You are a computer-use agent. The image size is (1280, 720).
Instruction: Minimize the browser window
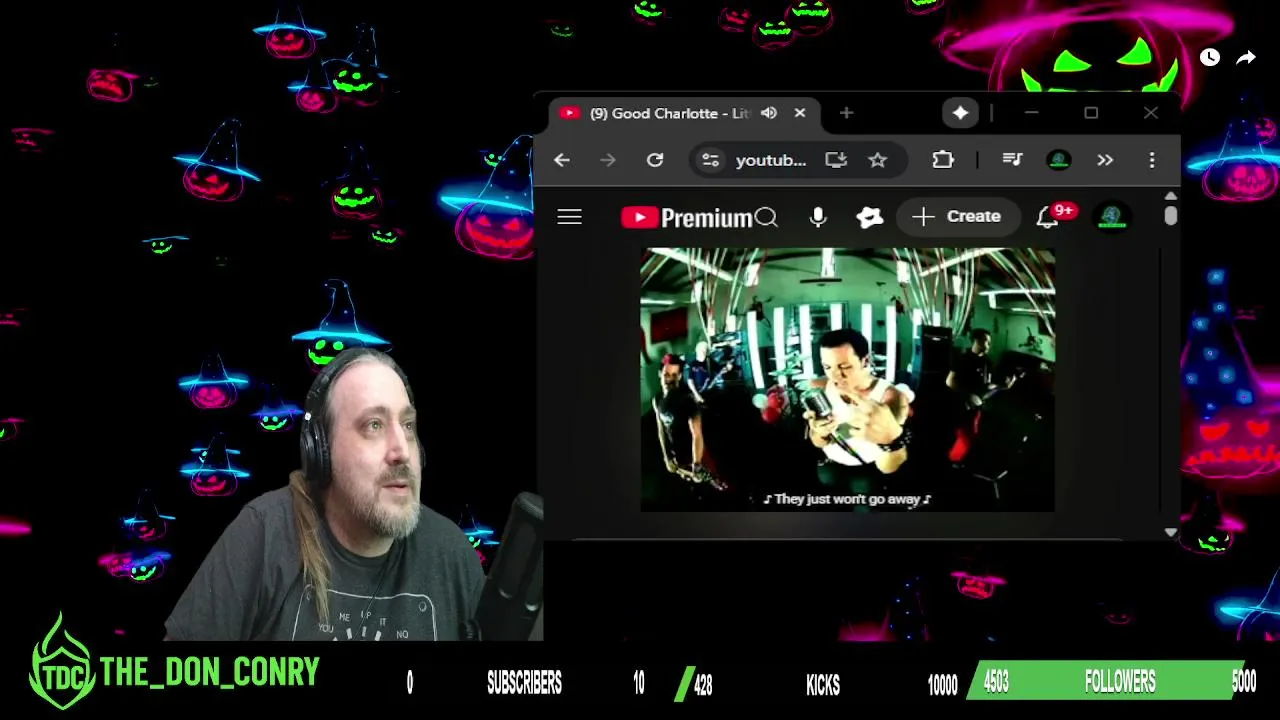1031,113
